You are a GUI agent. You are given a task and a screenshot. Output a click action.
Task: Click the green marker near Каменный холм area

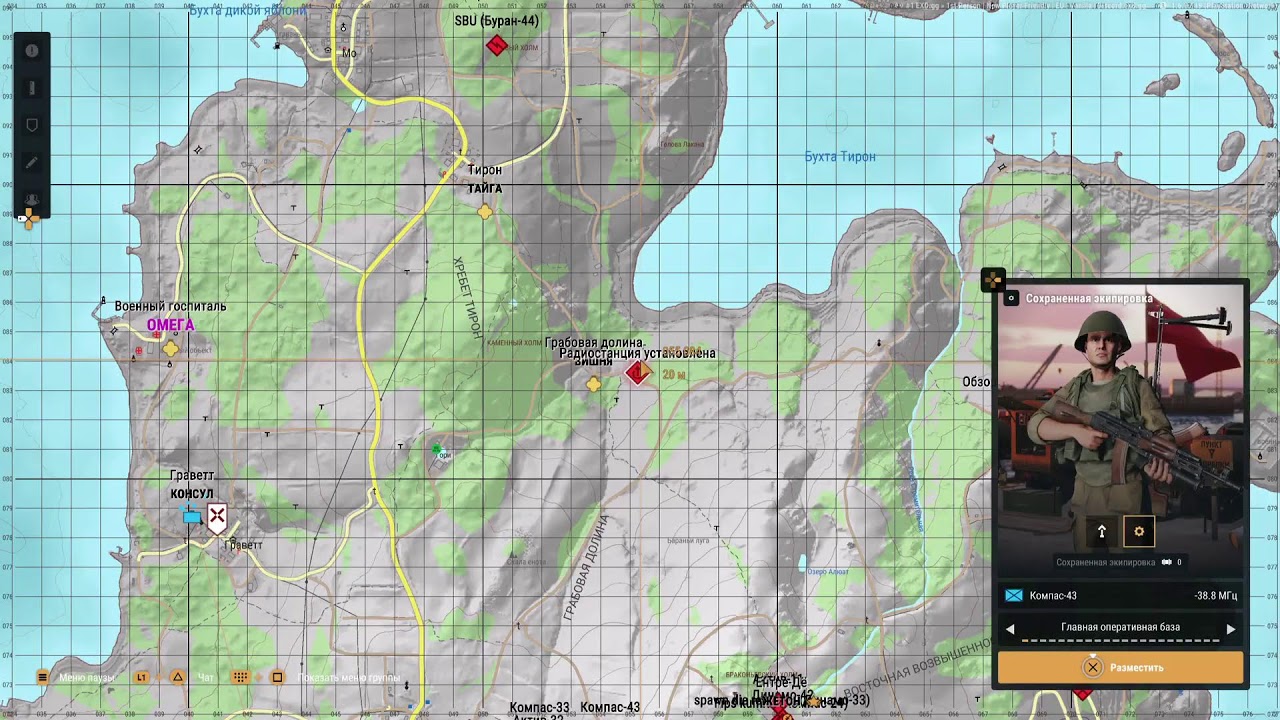point(436,450)
